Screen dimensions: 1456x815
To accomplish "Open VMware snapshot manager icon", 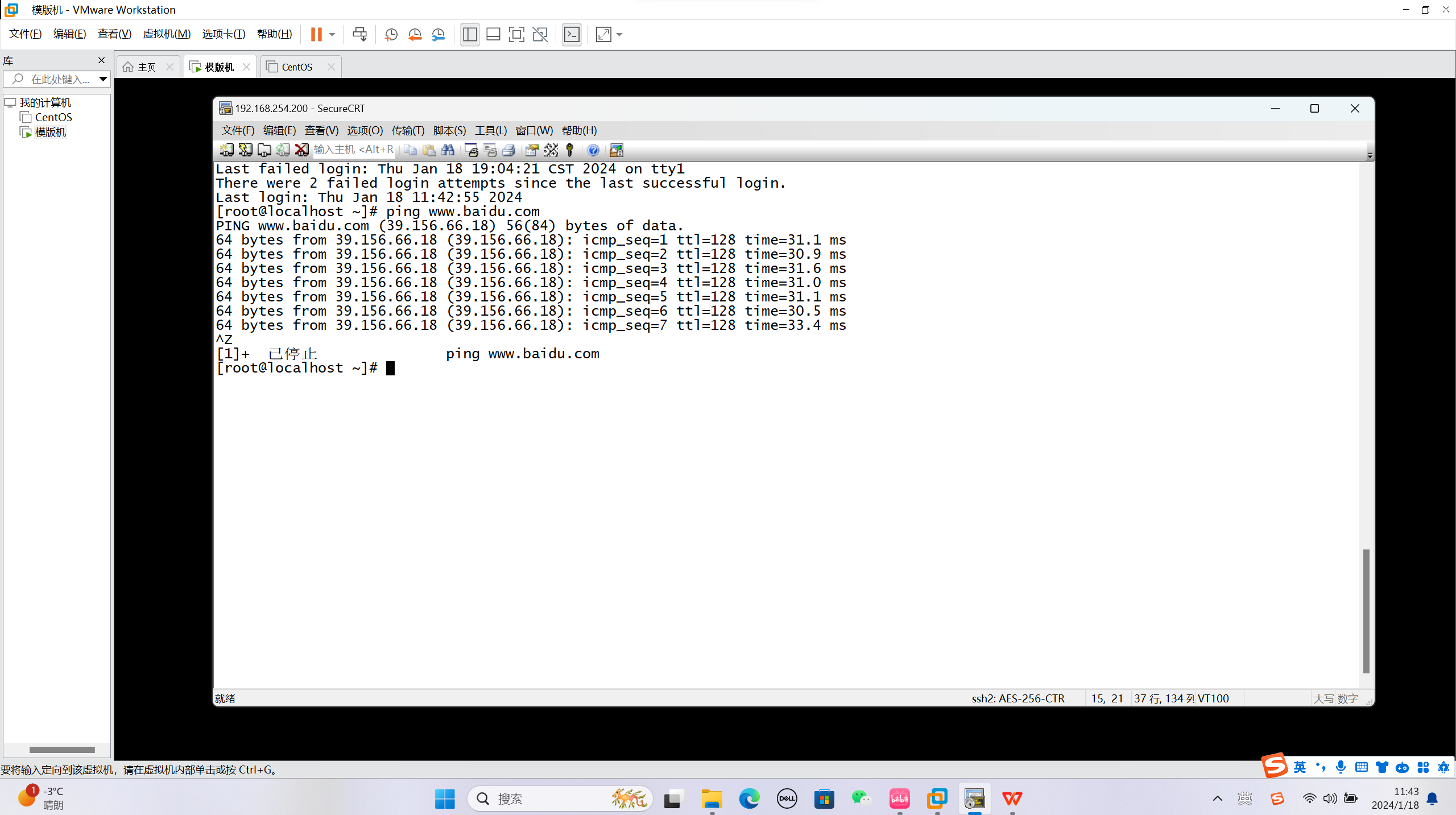I will pyautogui.click(x=438, y=34).
